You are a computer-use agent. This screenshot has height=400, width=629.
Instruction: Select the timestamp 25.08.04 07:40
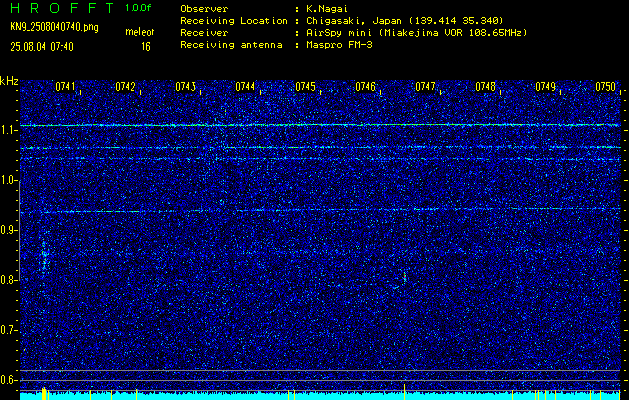(x=42, y=47)
